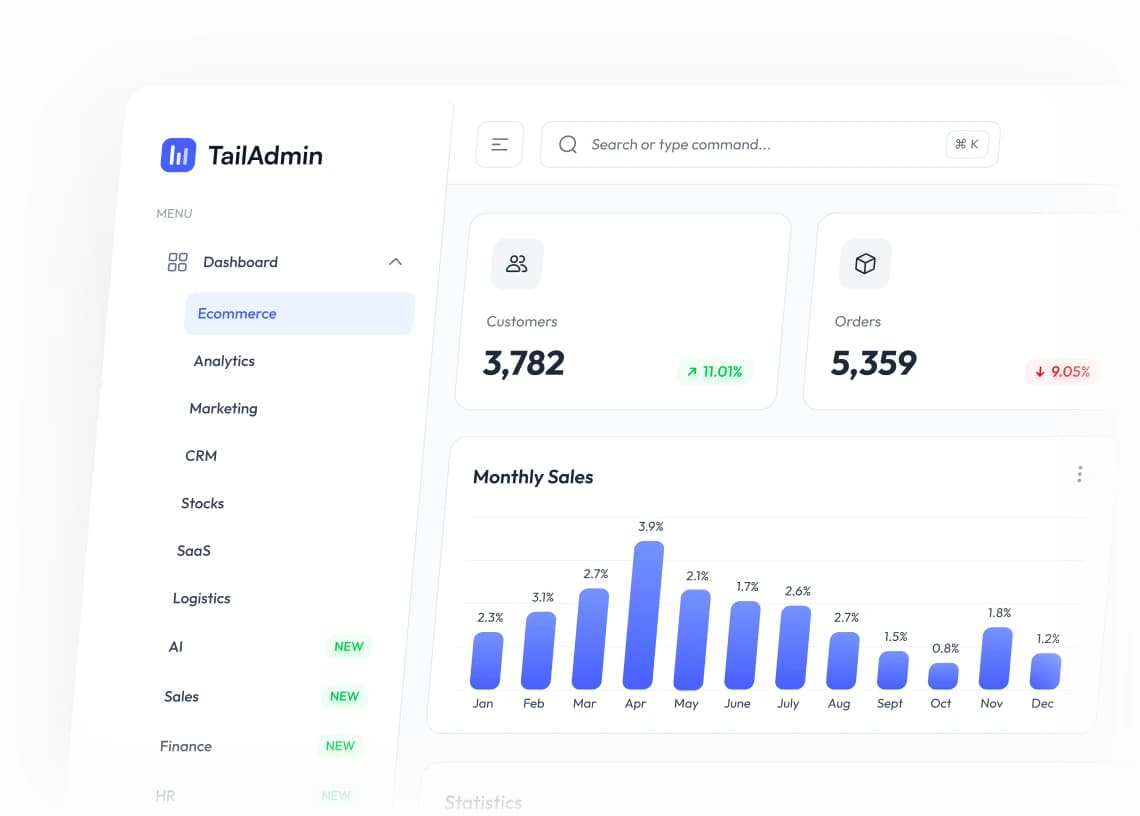Click the TailAdmin brand name

[265, 155]
